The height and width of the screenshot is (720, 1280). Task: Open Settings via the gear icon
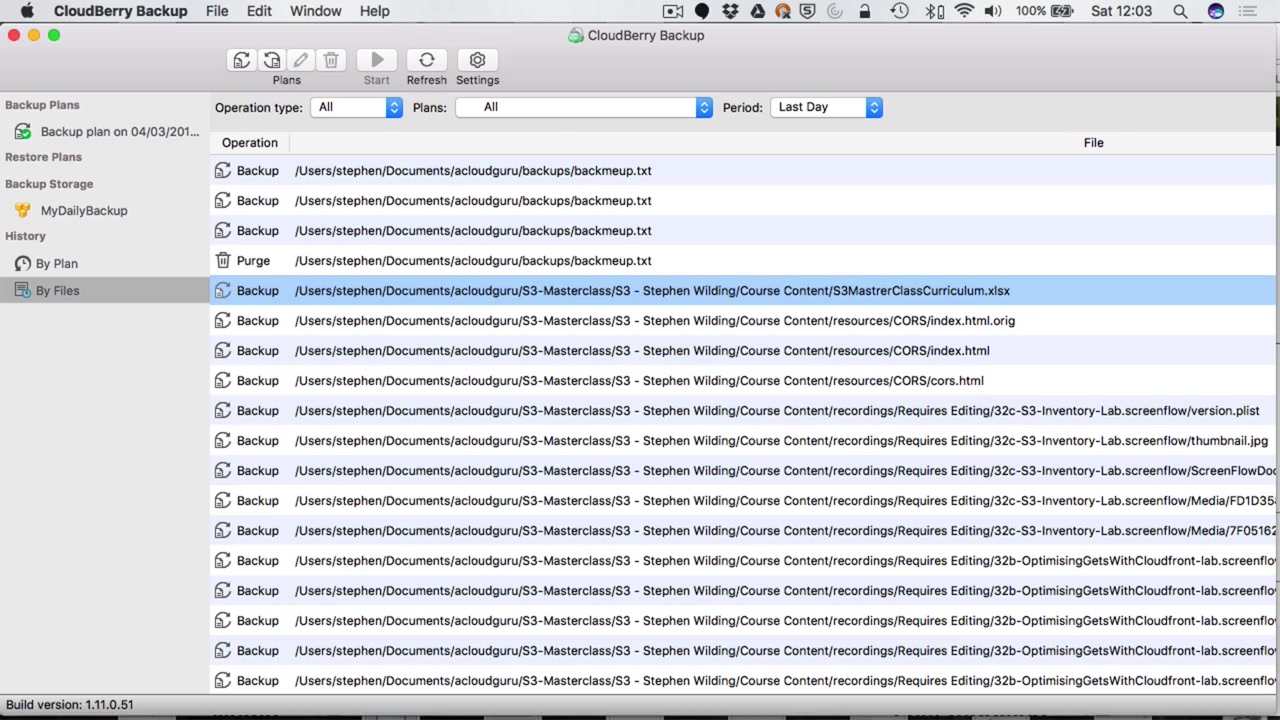477,61
